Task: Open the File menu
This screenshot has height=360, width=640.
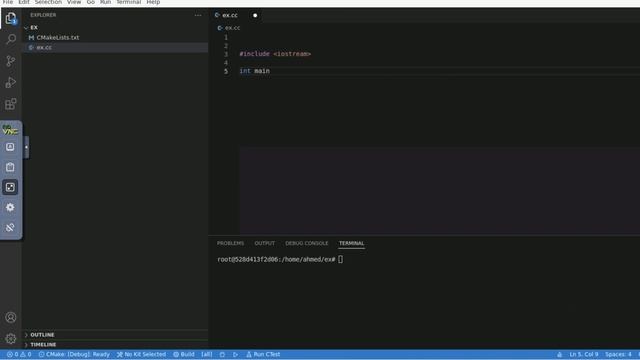Action: point(8,2)
